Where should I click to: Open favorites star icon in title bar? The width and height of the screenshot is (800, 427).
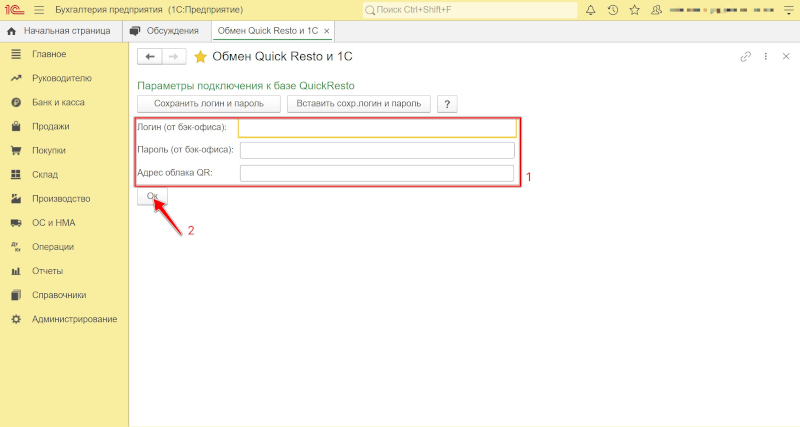point(635,10)
